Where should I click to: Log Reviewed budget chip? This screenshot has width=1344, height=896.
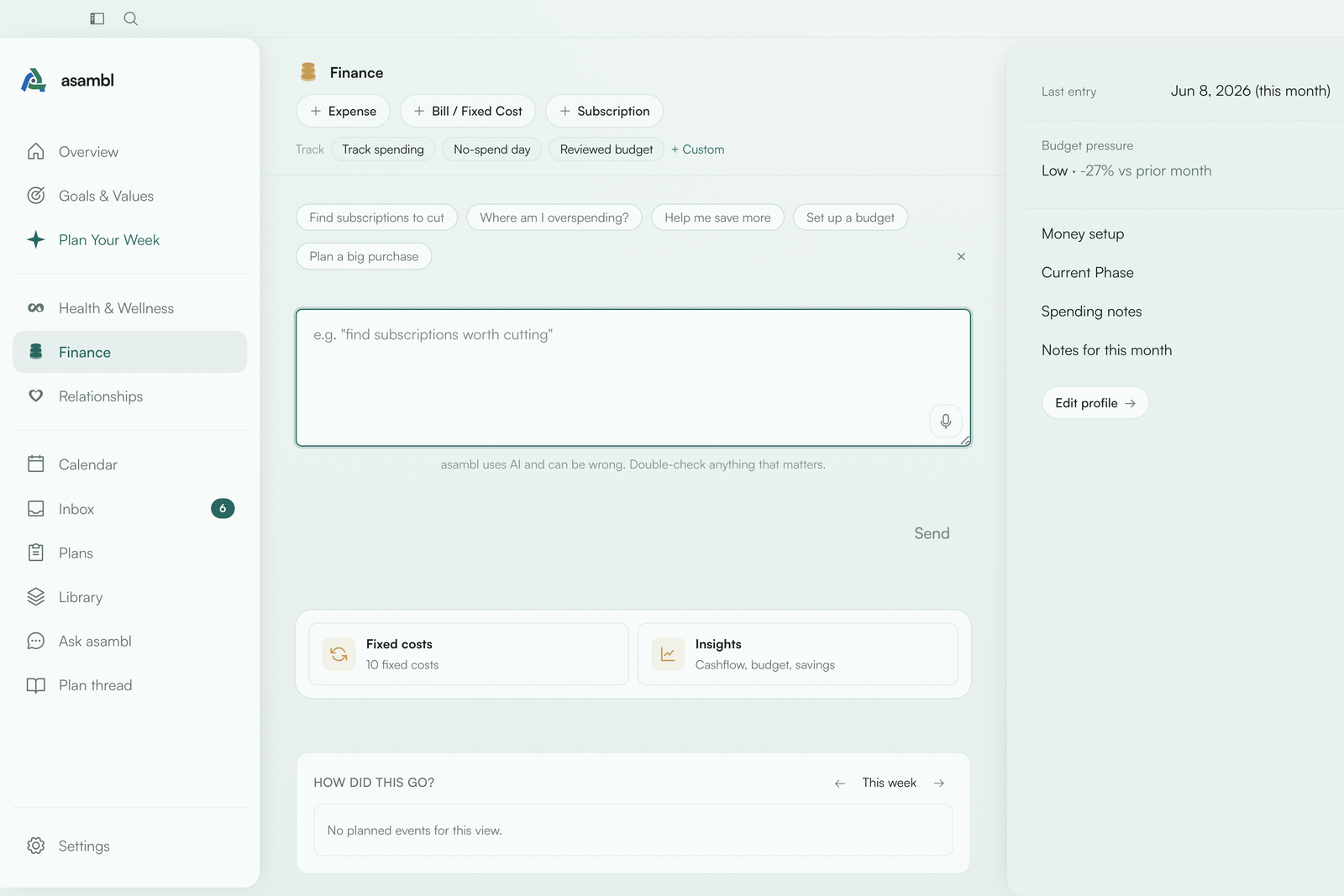[x=606, y=149]
